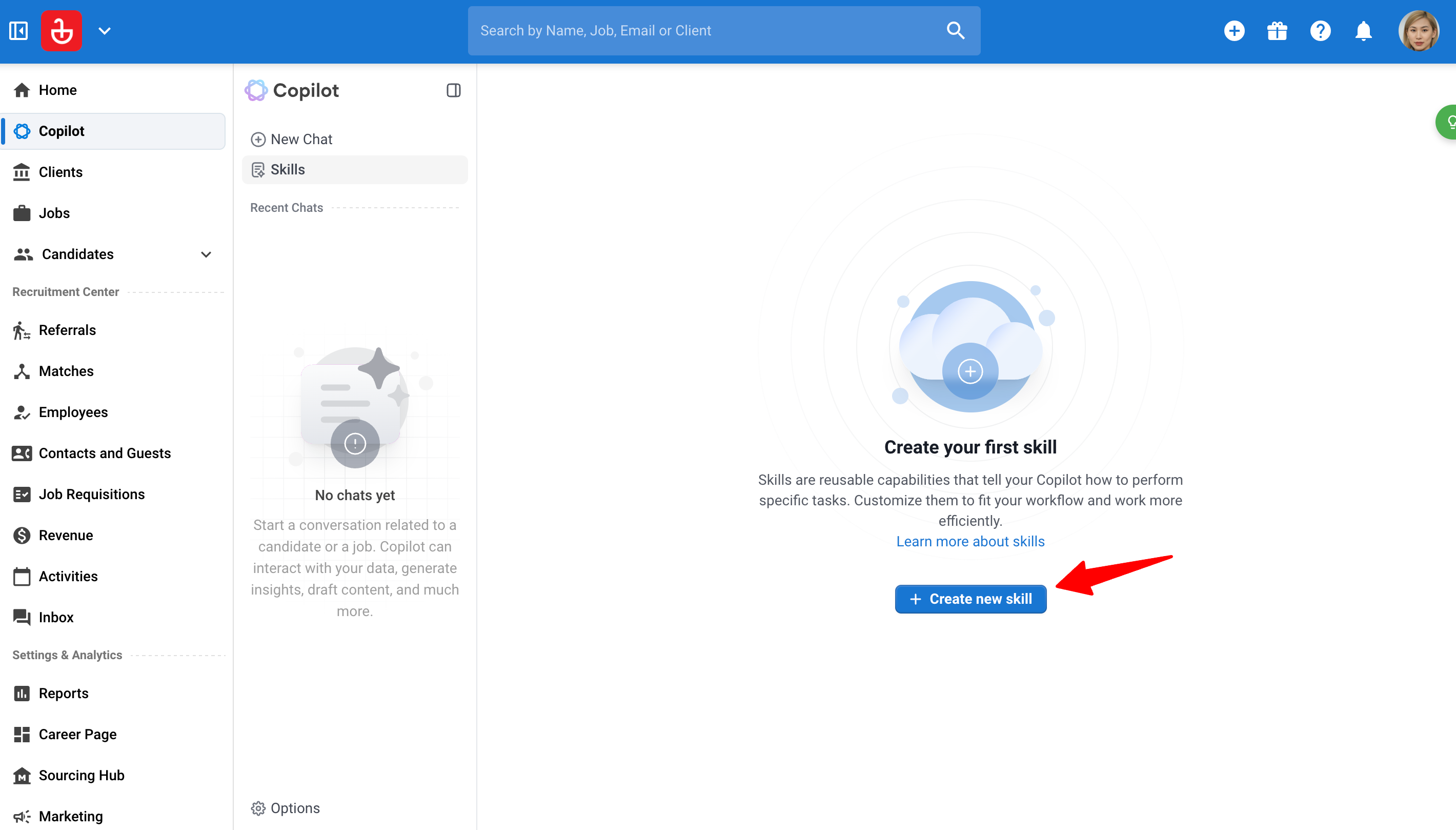Open Job Requisitions
Viewport: 1456px width, 830px height.
tap(114, 494)
